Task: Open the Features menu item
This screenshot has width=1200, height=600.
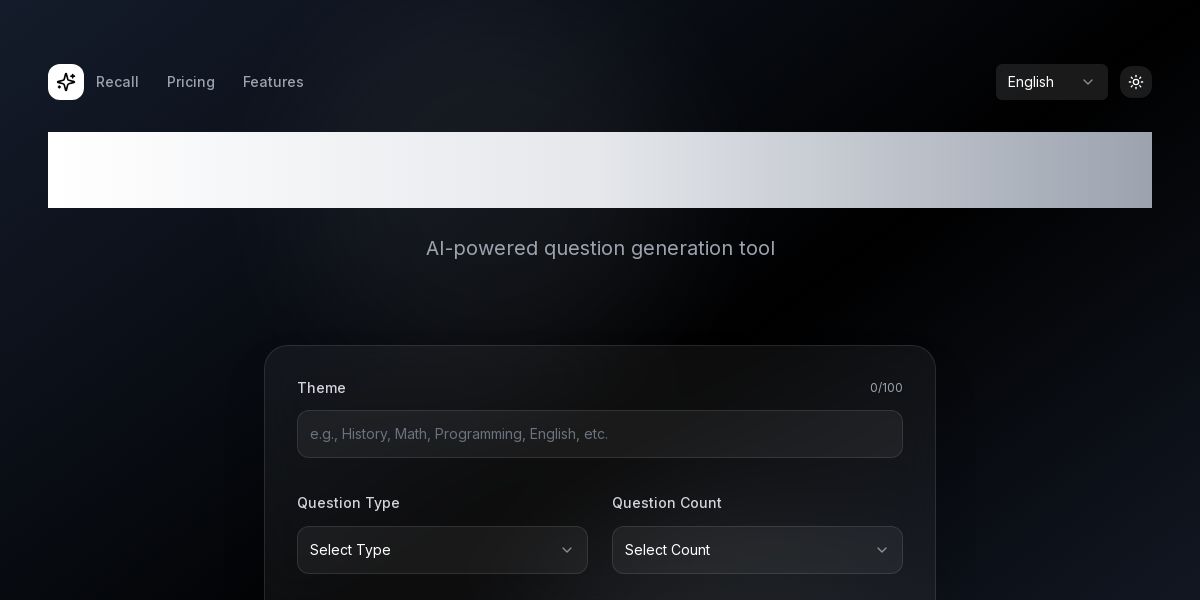Action: point(273,82)
